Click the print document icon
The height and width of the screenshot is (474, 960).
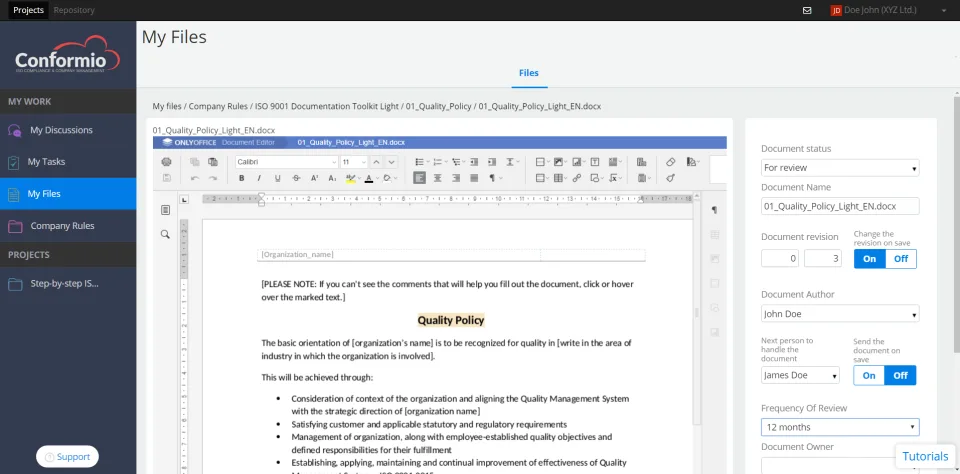pyautogui.click(x=167, y=162)
